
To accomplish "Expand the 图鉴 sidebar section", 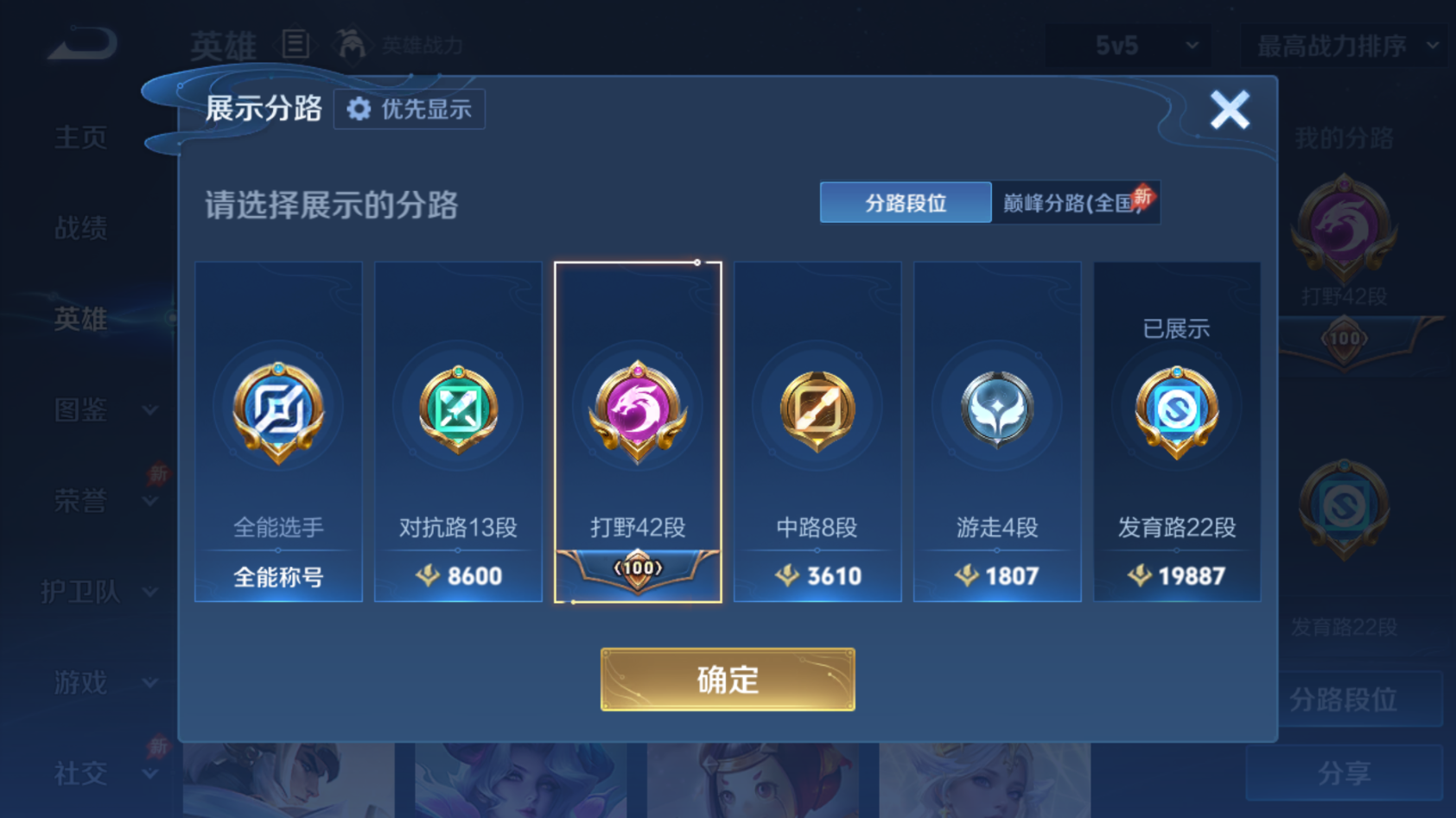I will (x=104, y=409).
